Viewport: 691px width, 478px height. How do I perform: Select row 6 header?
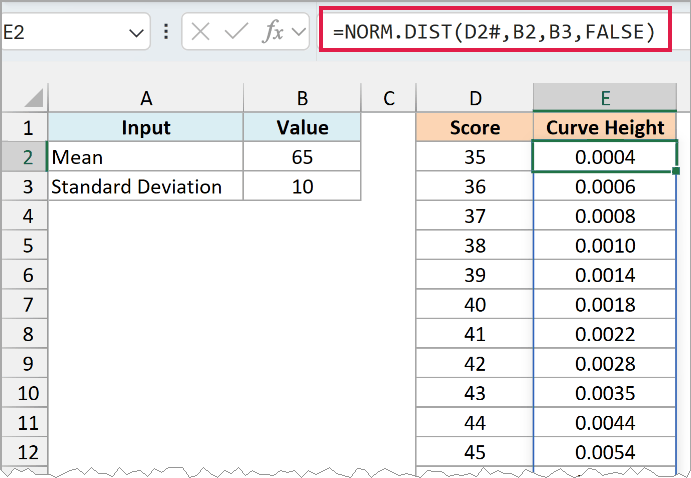[24, 275]
